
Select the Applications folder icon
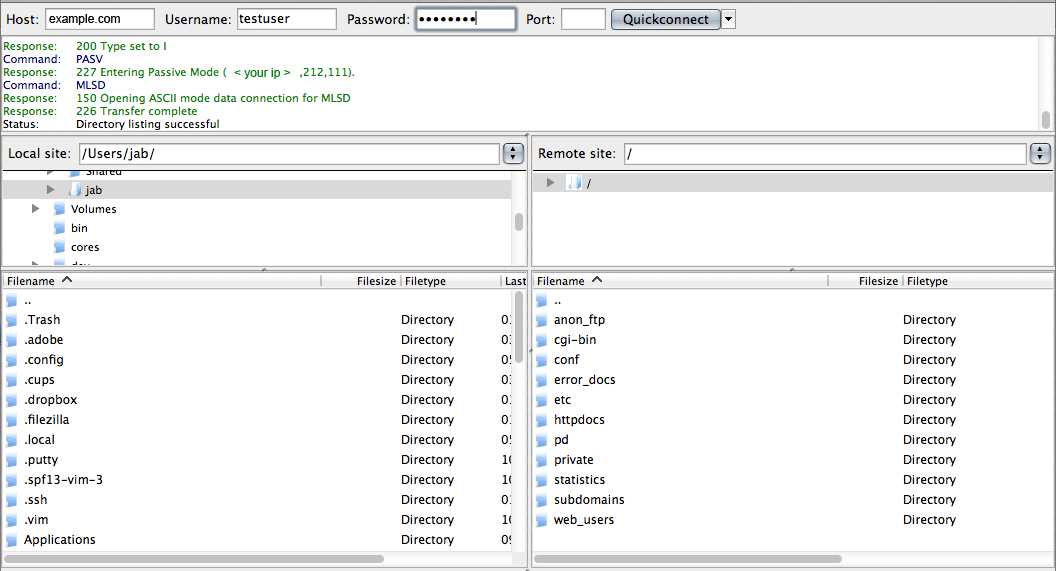(12, 540)
